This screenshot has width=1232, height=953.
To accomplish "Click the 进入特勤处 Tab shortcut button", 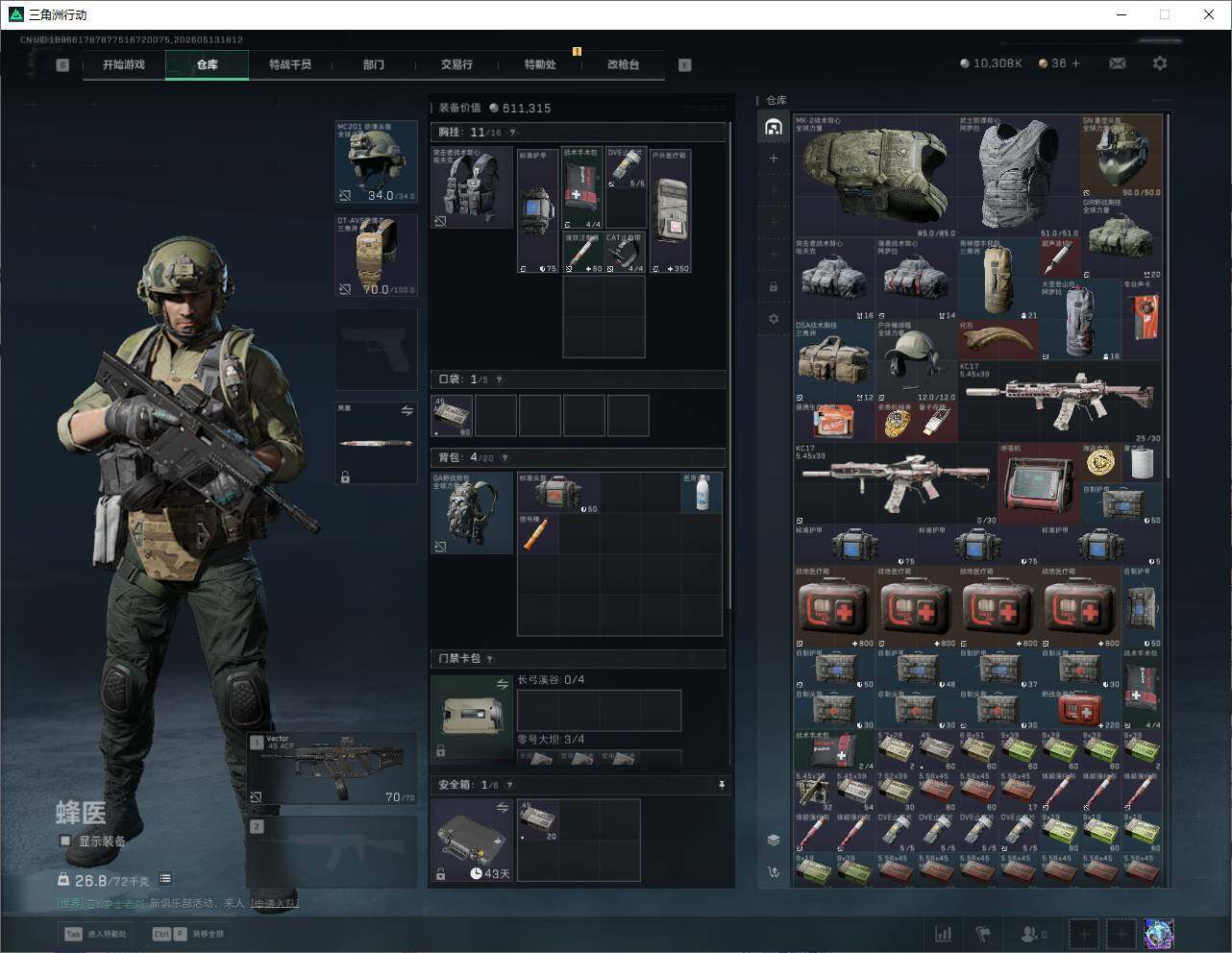I will click(x=96, y=934).
